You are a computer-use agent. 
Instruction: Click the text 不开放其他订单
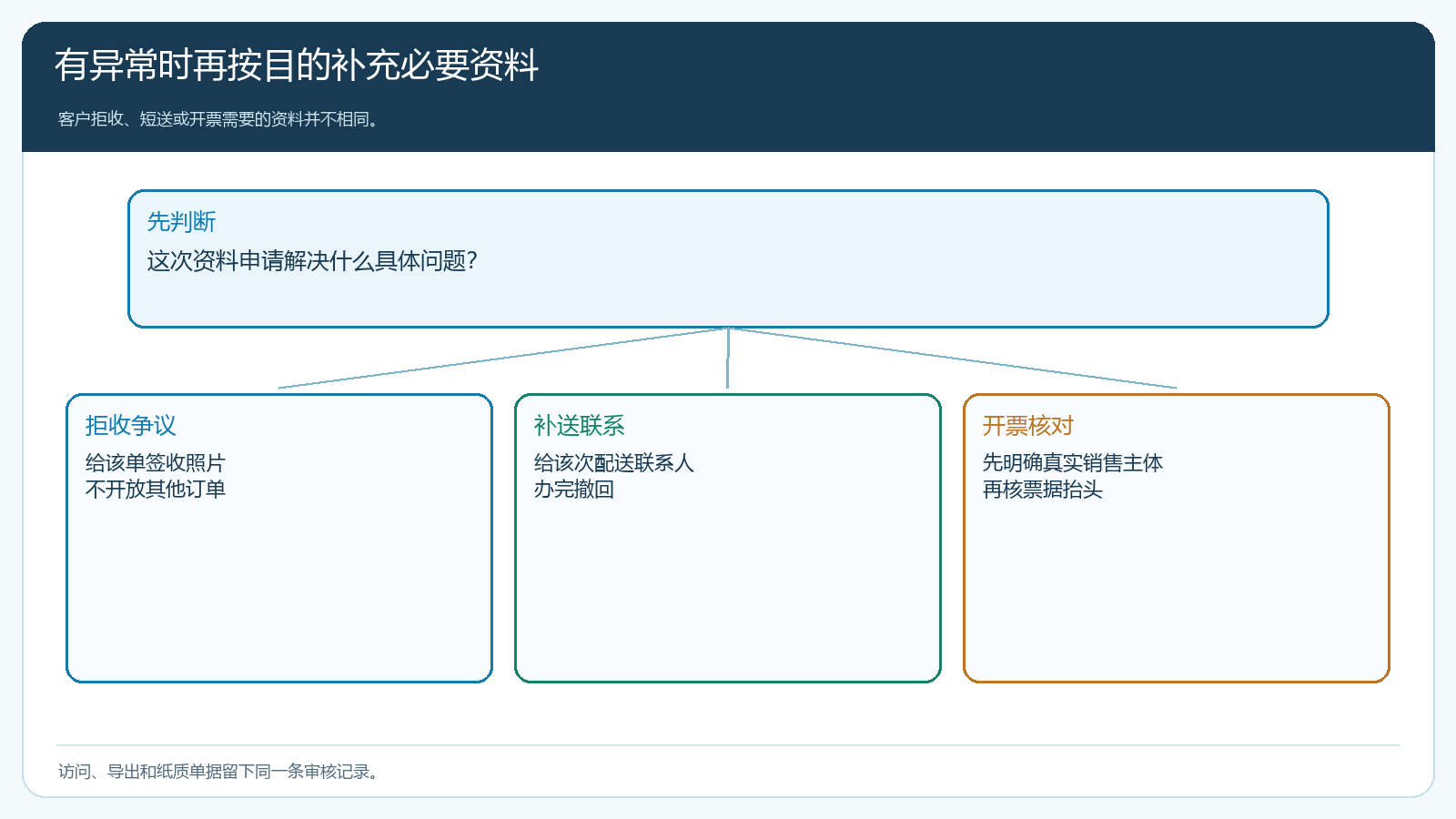coord(156,490)
